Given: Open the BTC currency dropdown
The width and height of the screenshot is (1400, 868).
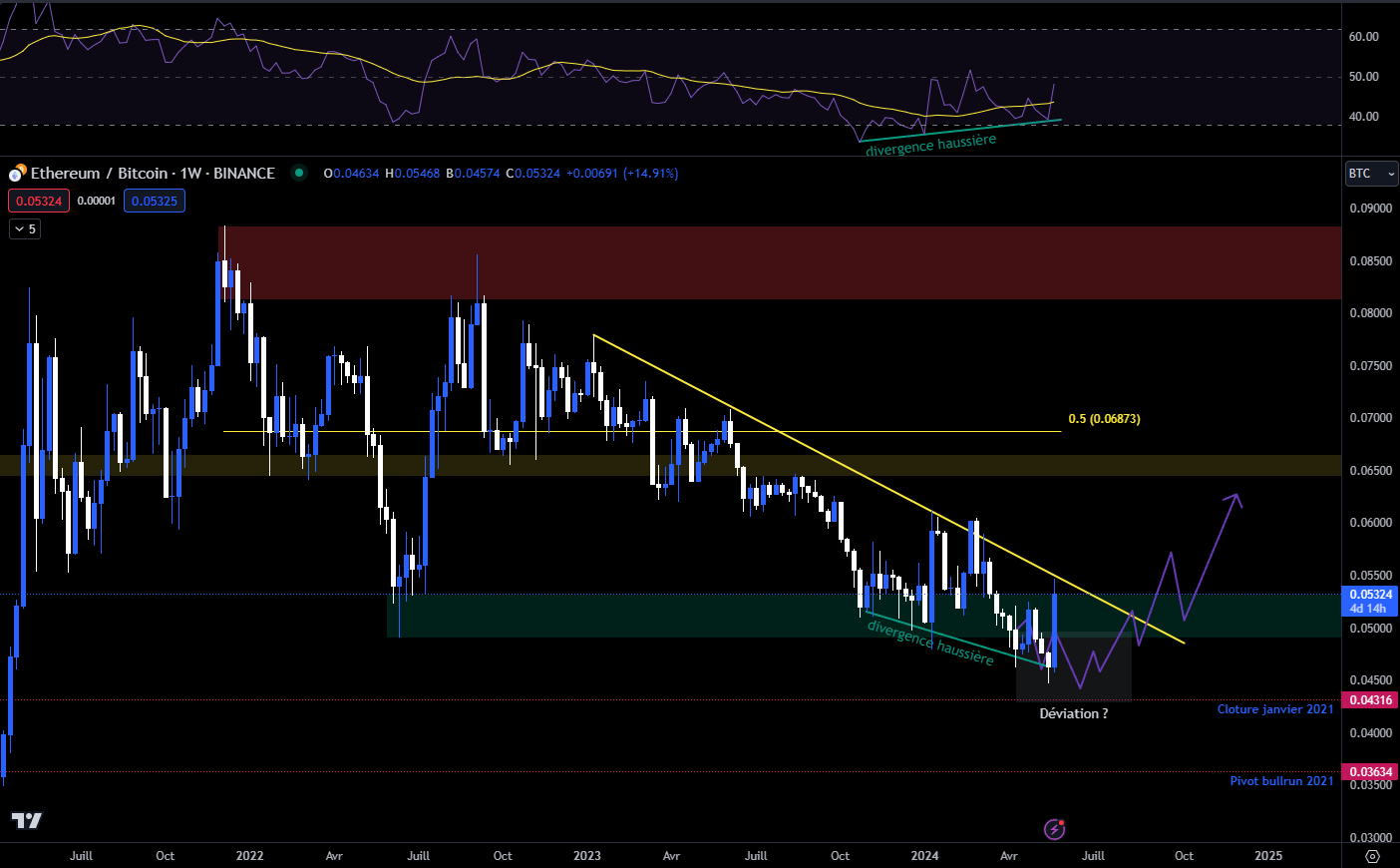Looking at the screenshot, I should pos(1371,174).
